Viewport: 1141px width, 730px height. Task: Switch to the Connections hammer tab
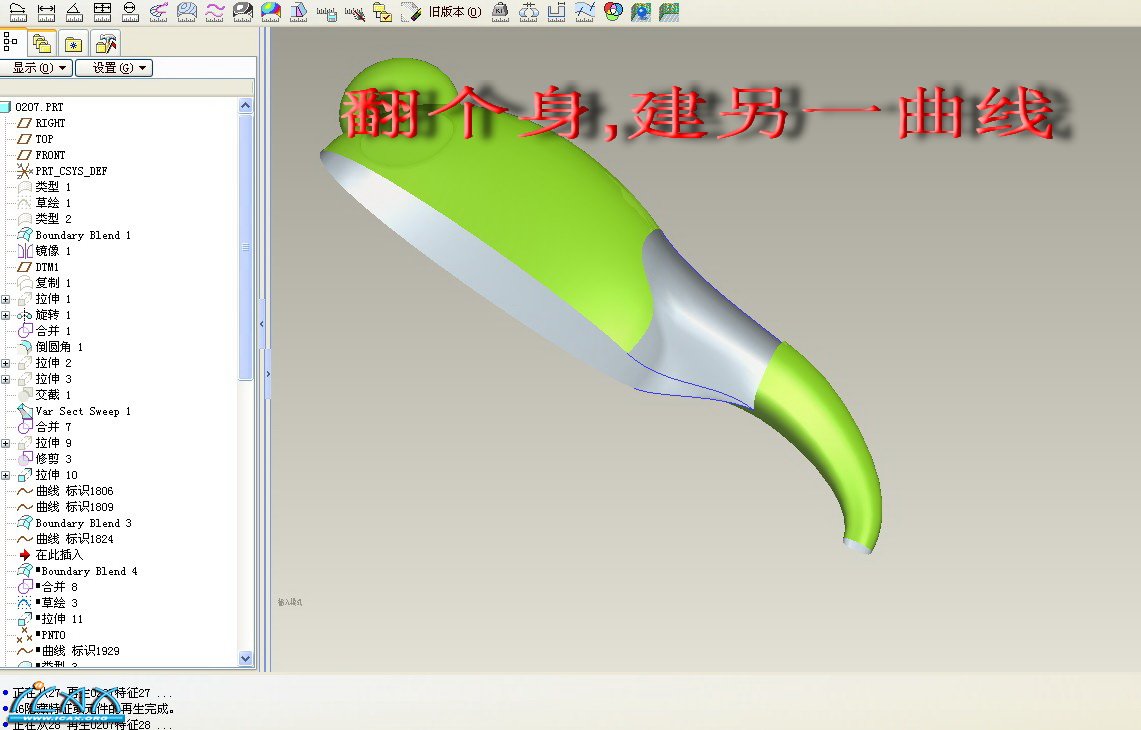[106, 44]
